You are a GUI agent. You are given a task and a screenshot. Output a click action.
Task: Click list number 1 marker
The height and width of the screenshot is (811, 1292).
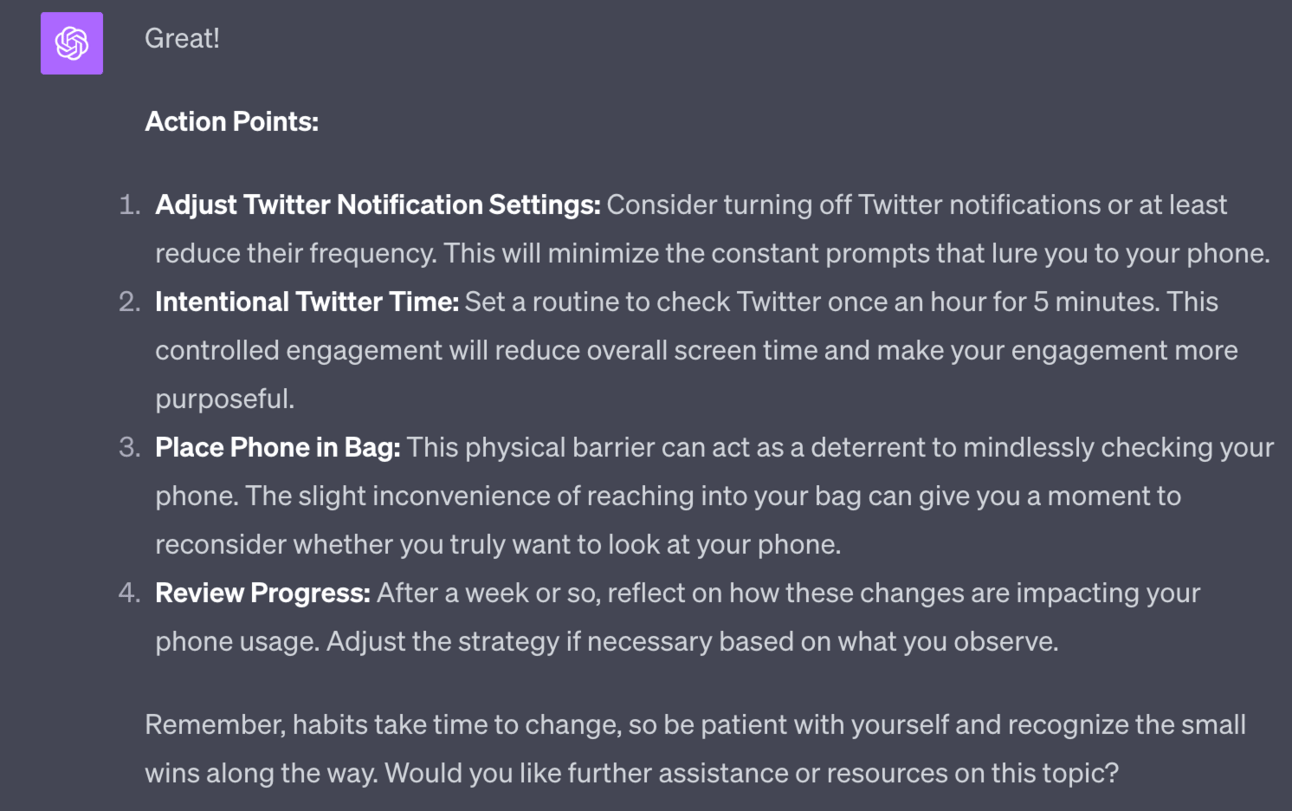tap(129, 205)
